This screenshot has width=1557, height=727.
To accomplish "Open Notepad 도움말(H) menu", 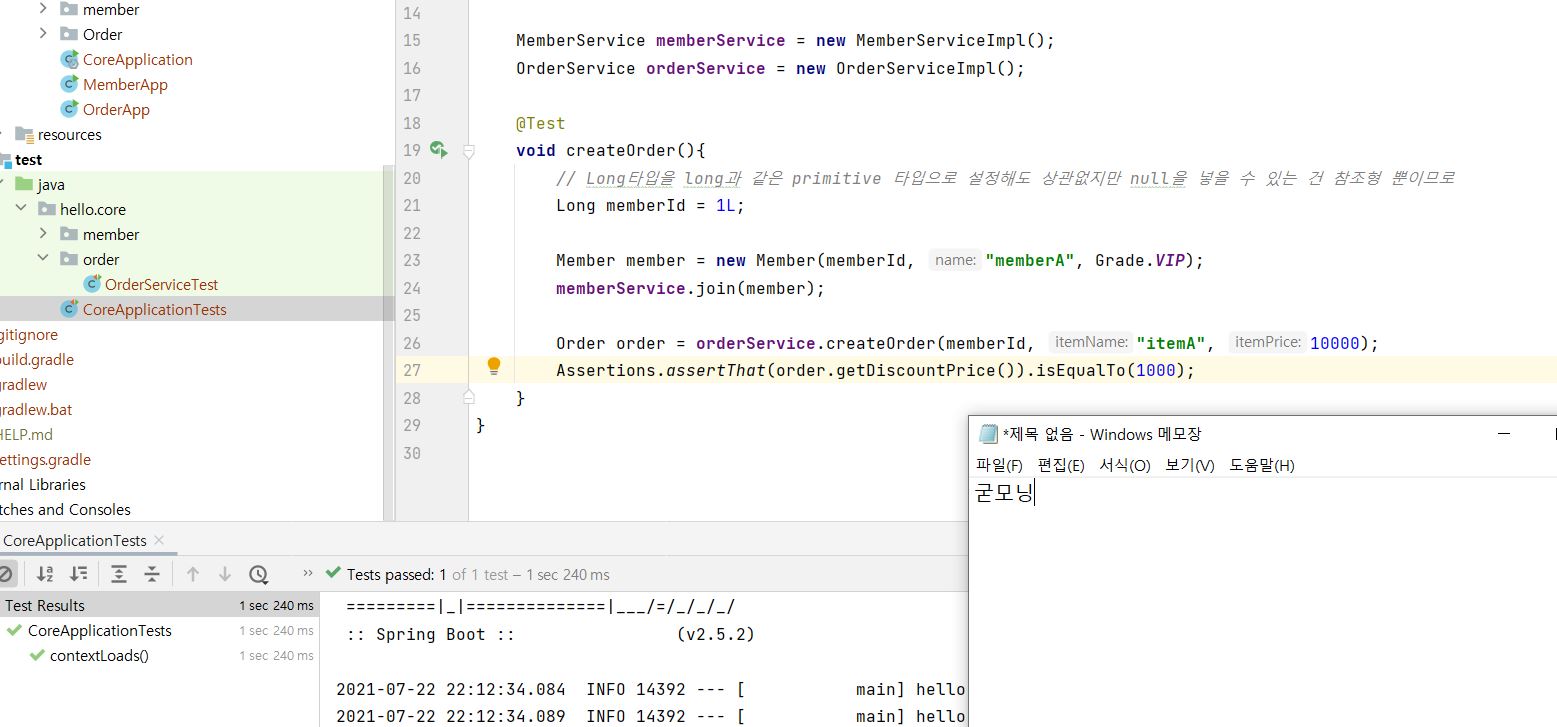I will (x=1262, y=465).
